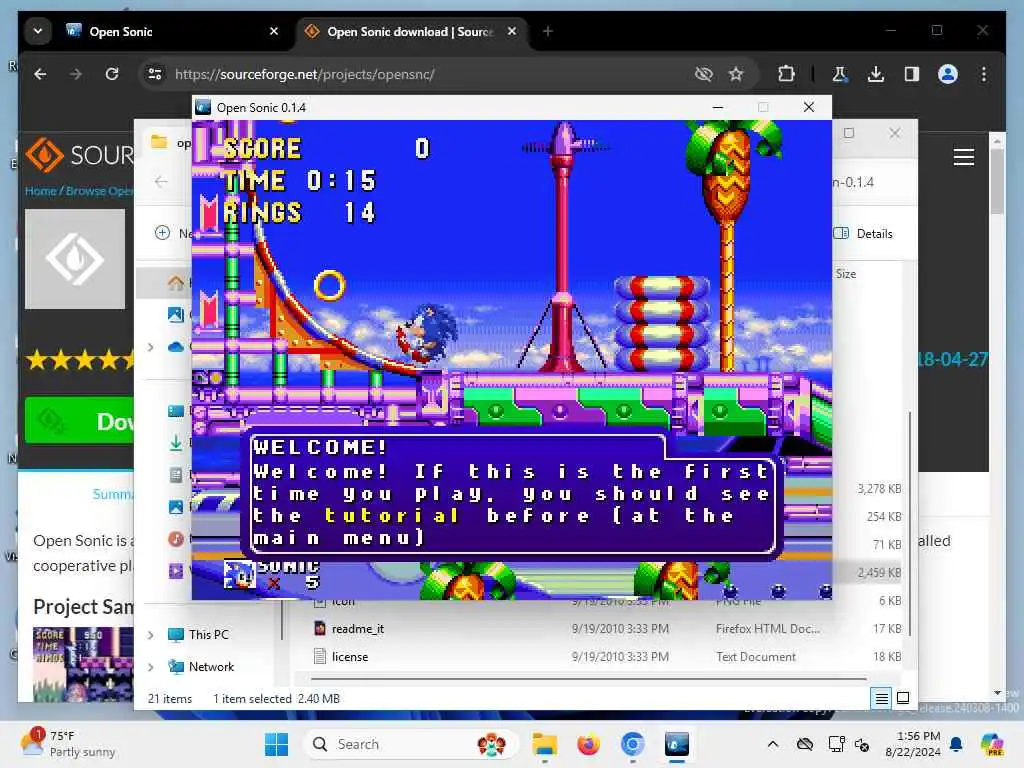Open Chrome from taskbar
The width and height of the screenshot is (1024, 768).
click(632, 744)
